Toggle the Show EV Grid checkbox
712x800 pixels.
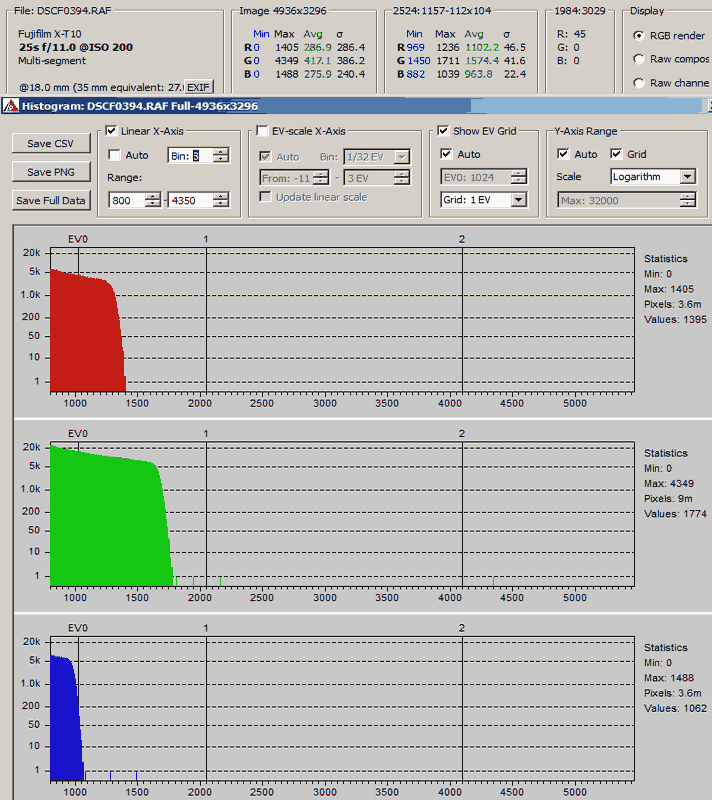pos(444,131)
